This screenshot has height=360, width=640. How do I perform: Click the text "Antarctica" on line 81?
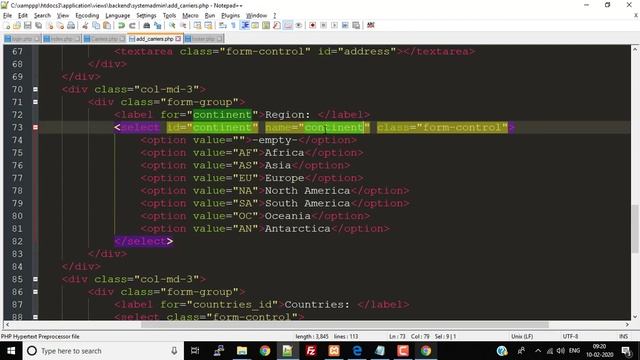click(298, 229)
